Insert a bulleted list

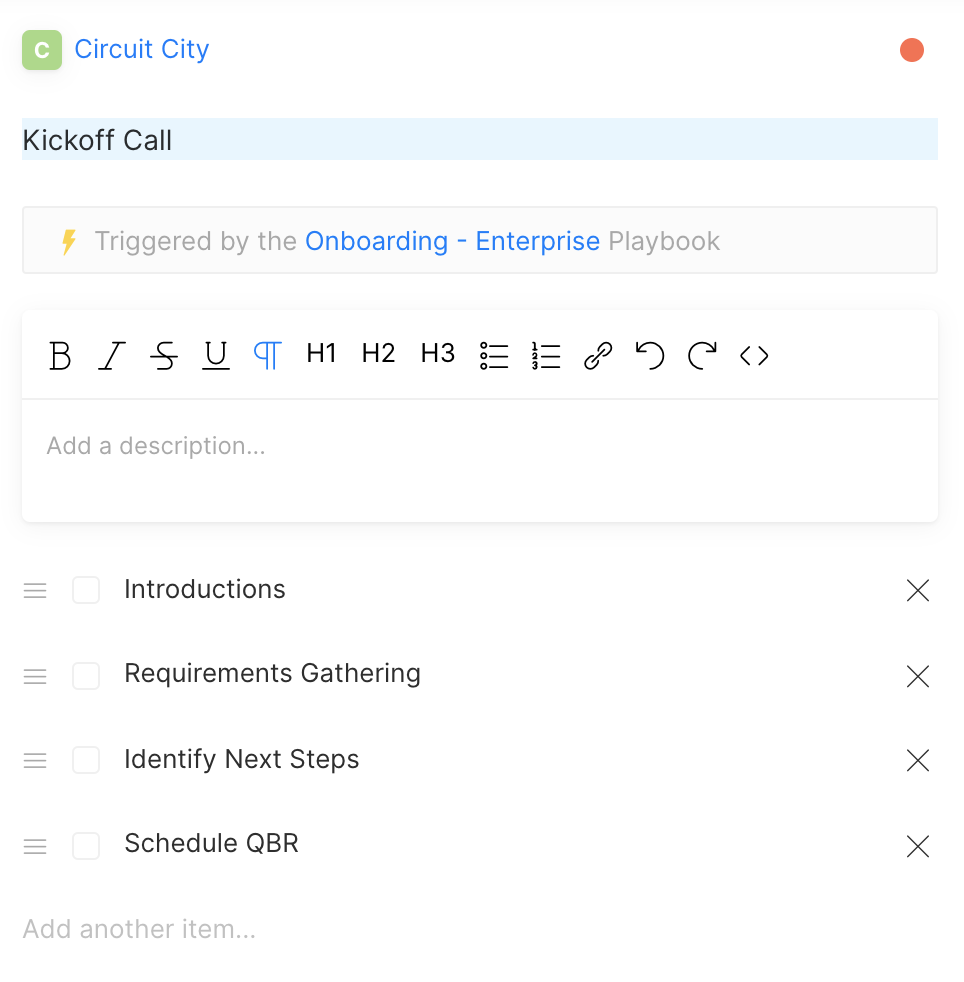click(494, 356)
